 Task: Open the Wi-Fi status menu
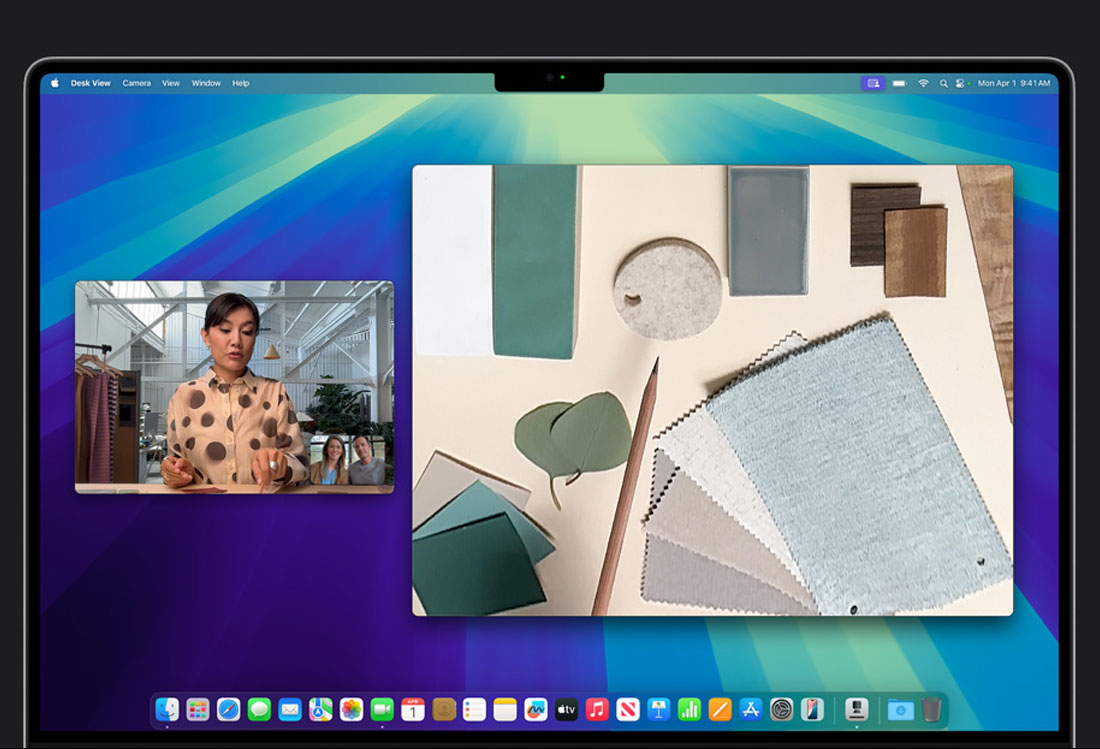923,83
